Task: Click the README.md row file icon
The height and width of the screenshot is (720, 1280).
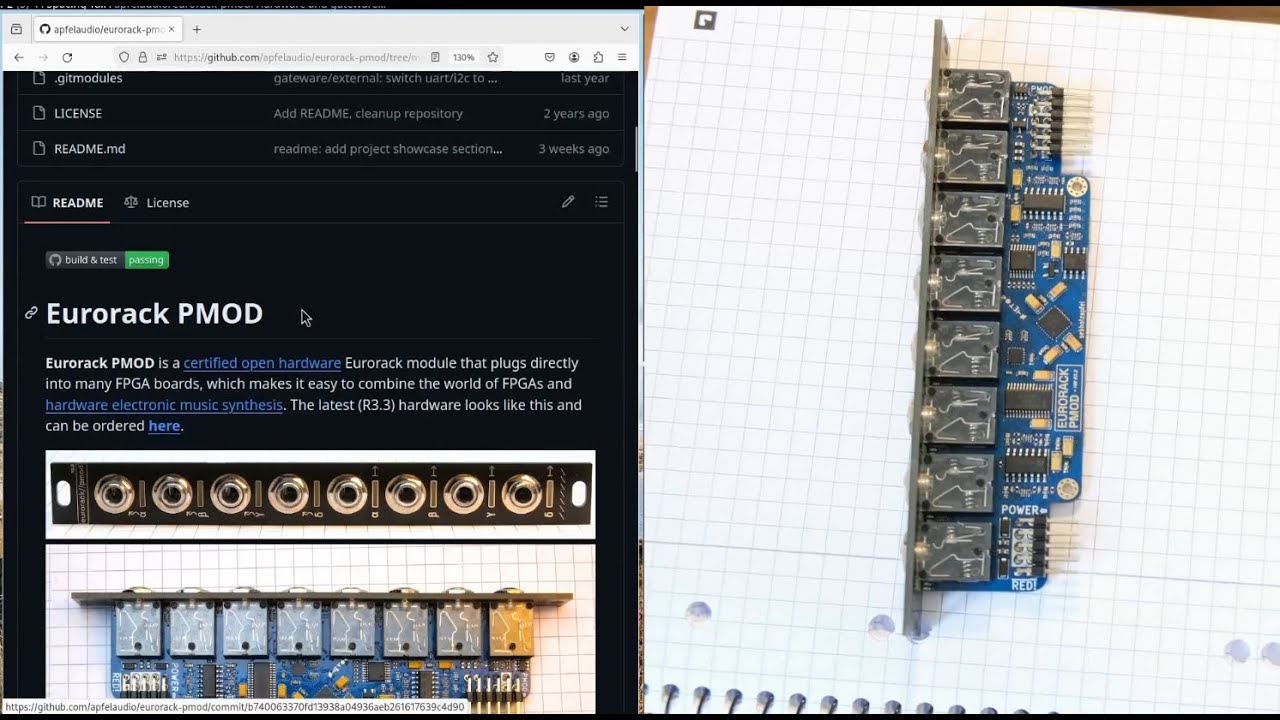Action: 39,148
